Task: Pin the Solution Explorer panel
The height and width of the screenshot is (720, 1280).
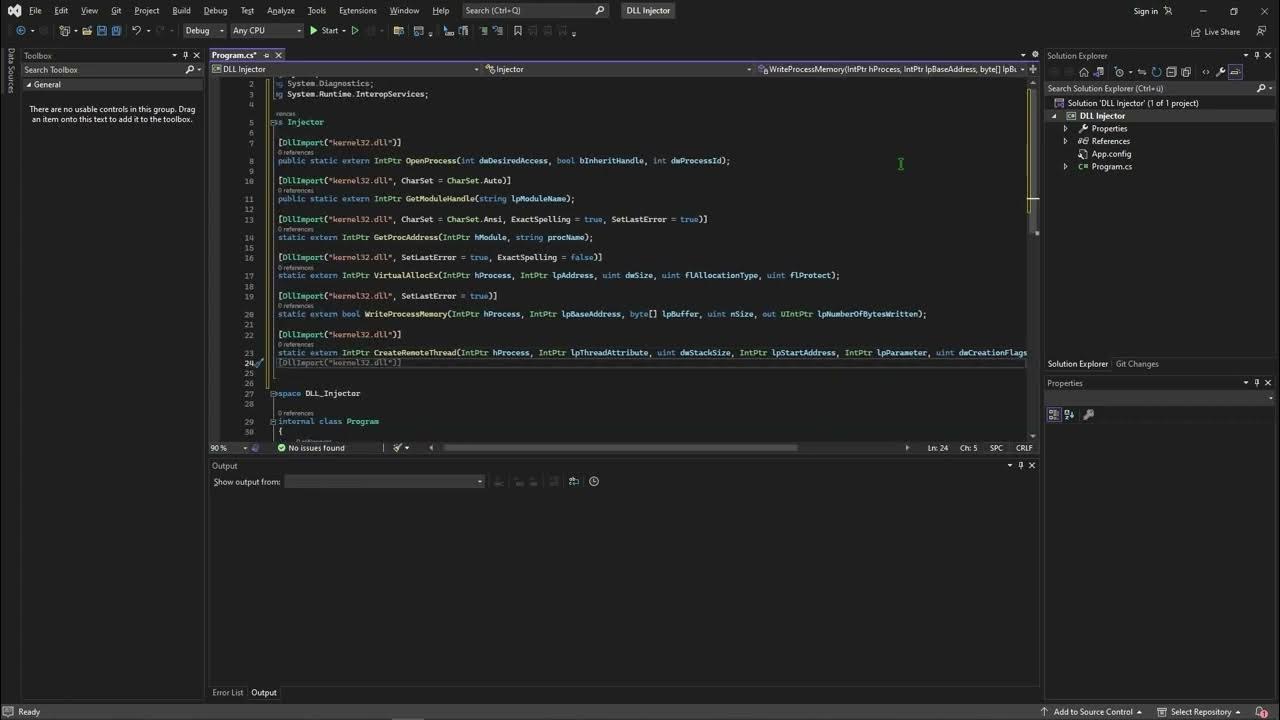Action: (x=1257, y=56)
